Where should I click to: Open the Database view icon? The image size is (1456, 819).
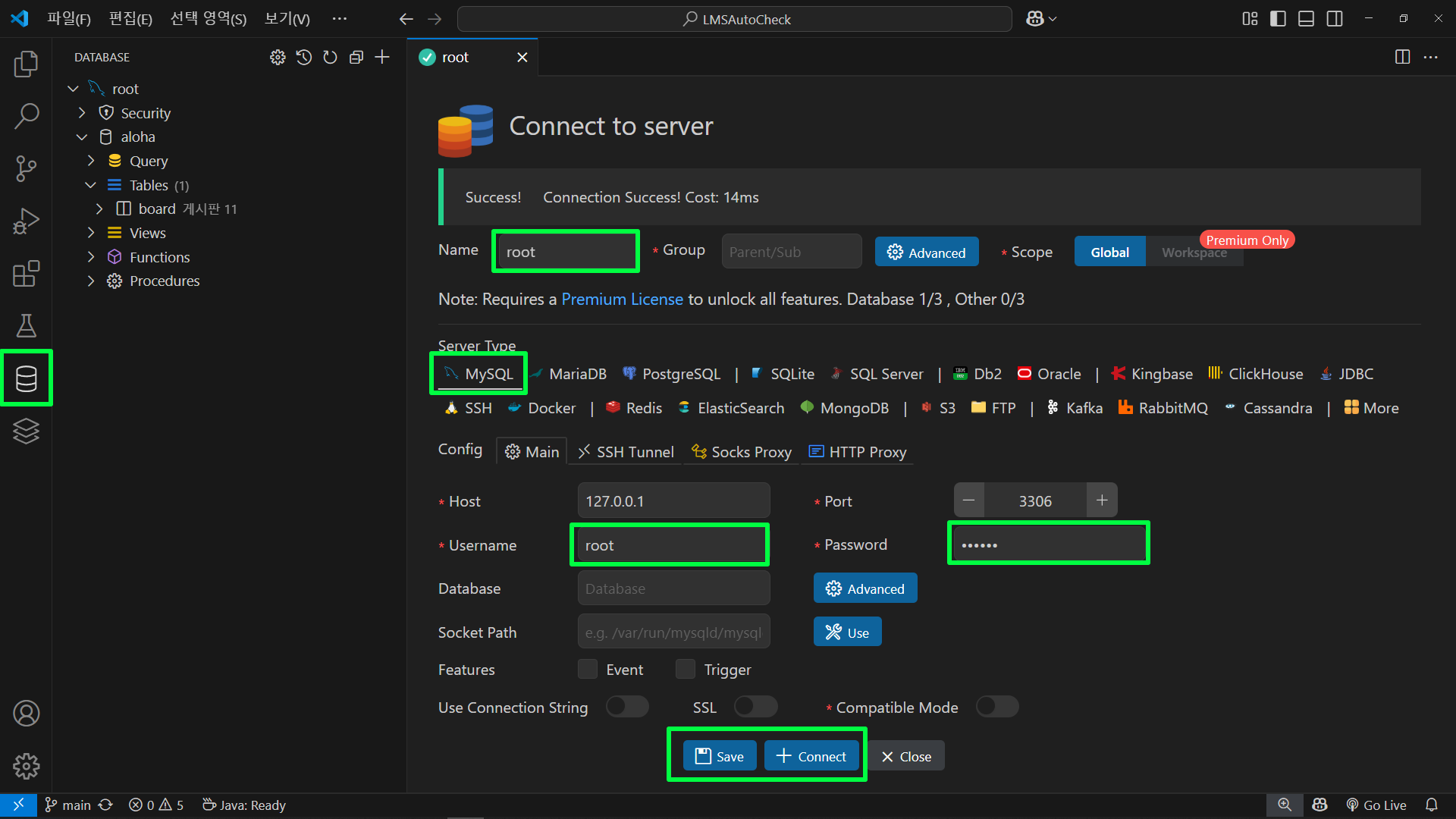click(x=26, y=378)
